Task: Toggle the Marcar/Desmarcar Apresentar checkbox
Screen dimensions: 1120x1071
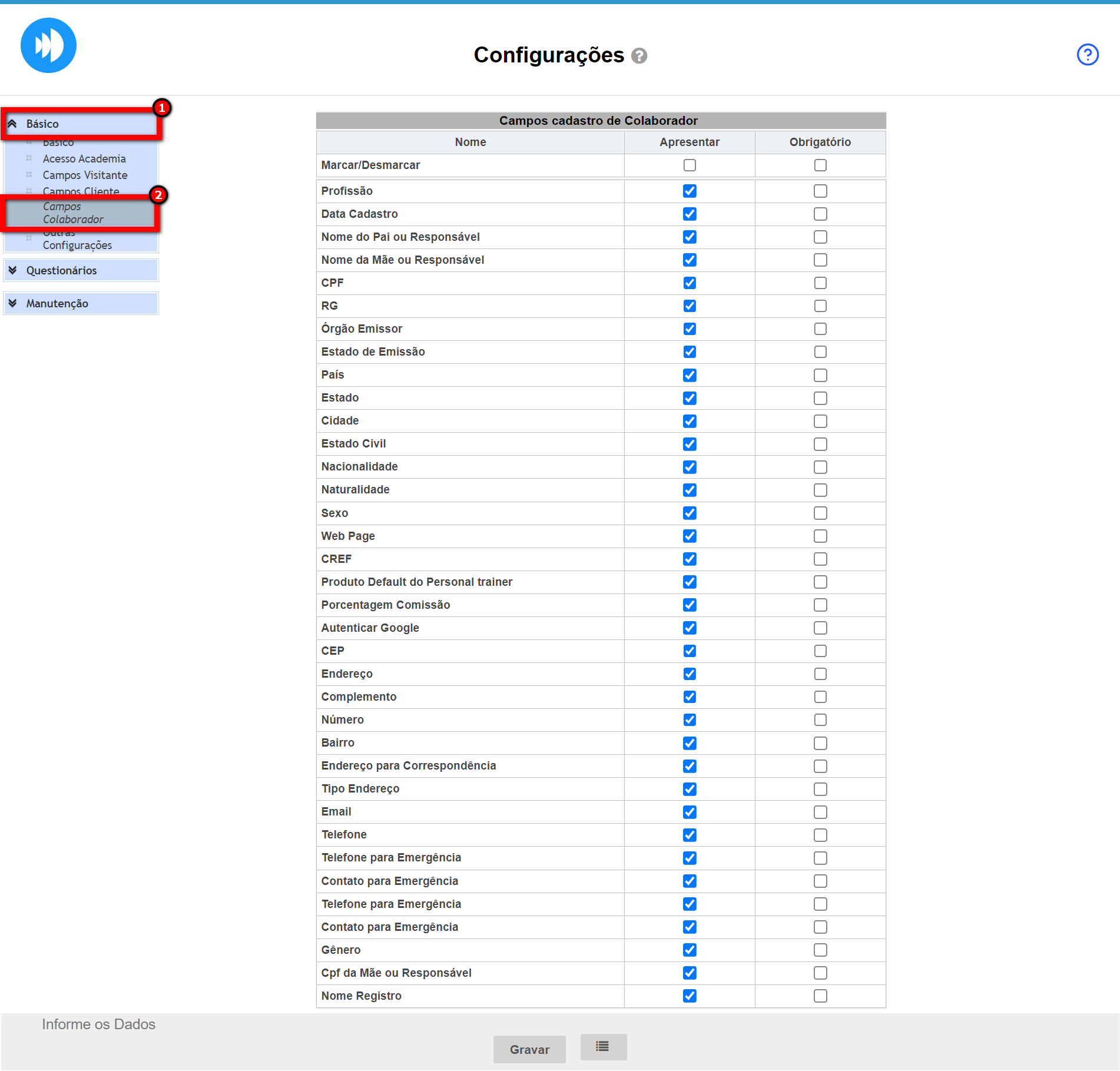Action: point(689,165)
